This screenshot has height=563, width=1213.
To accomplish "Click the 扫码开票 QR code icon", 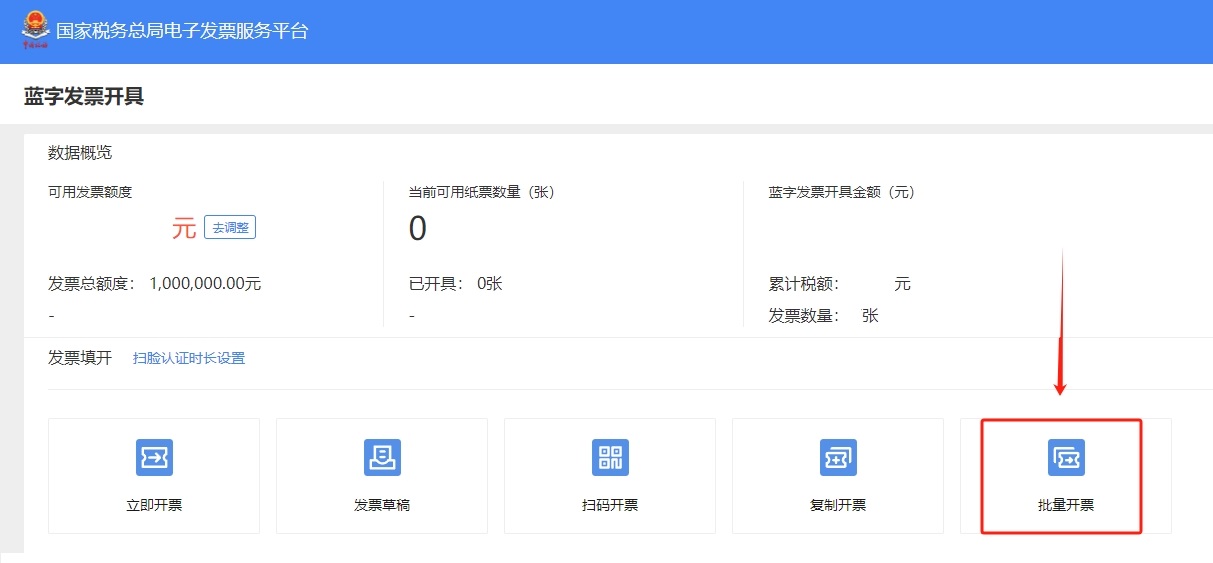I will click(610, 457).
